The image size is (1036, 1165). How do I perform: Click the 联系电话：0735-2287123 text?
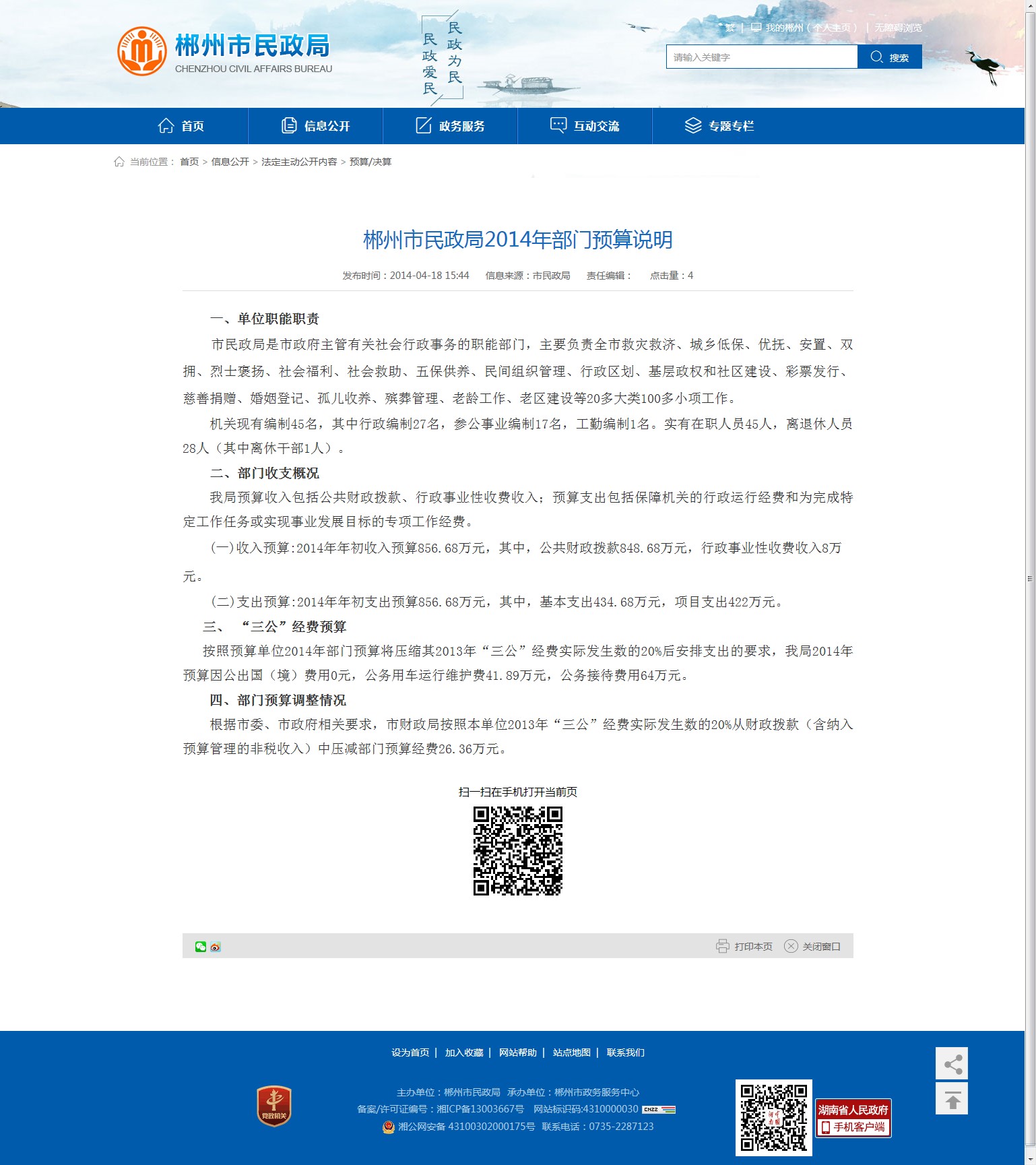tap(598, 1127)
